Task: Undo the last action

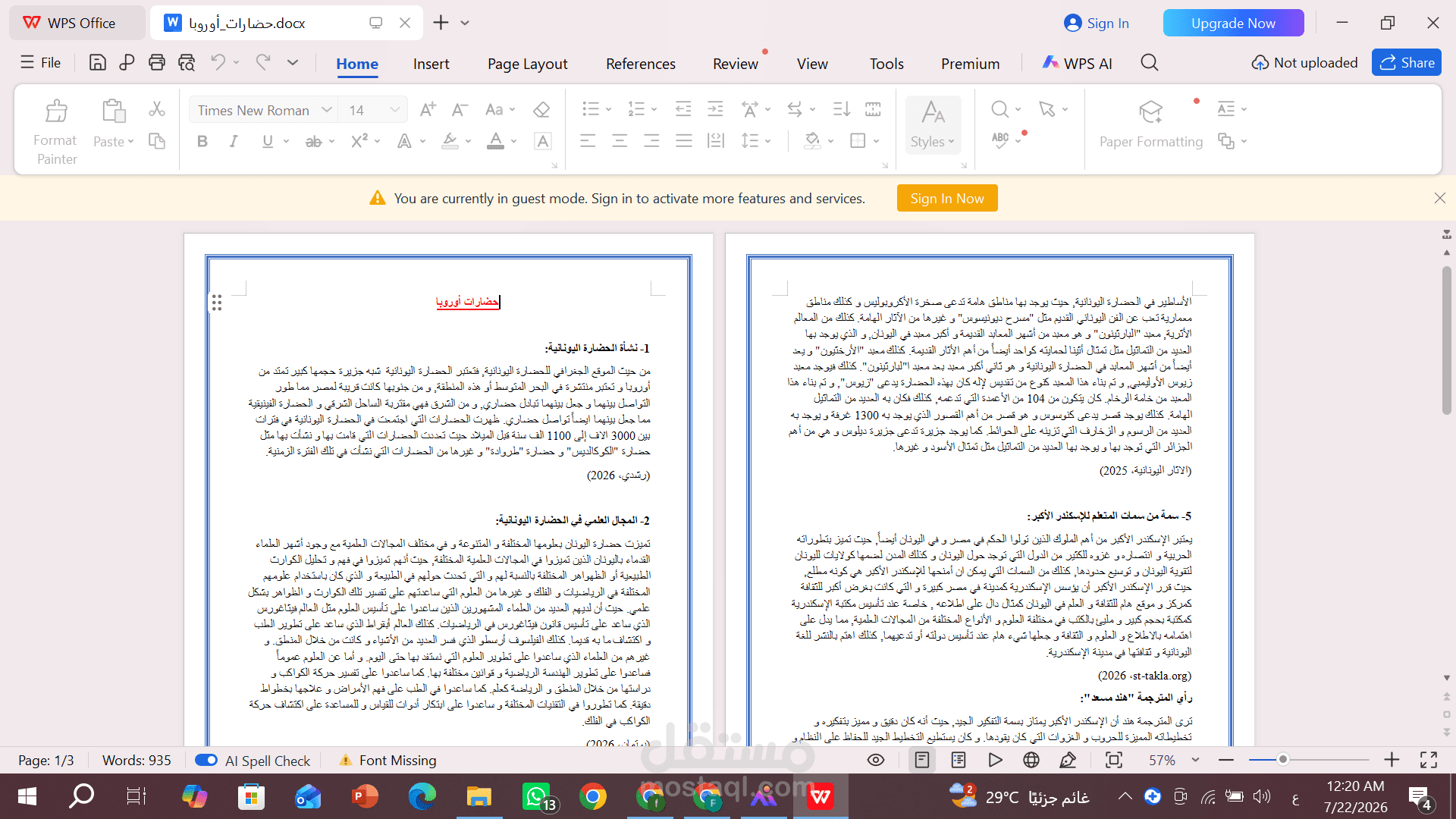Action: coord(218,63)
